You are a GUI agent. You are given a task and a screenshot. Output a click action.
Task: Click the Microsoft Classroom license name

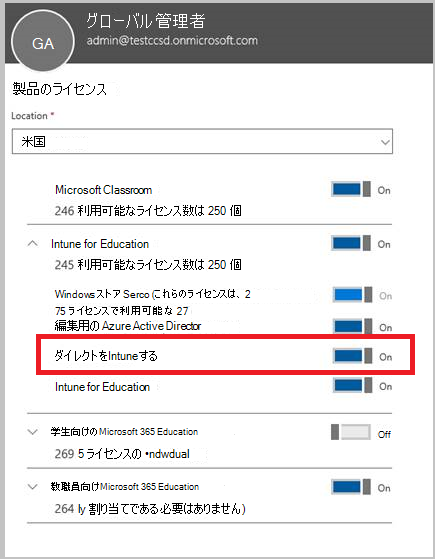(103, 190)
